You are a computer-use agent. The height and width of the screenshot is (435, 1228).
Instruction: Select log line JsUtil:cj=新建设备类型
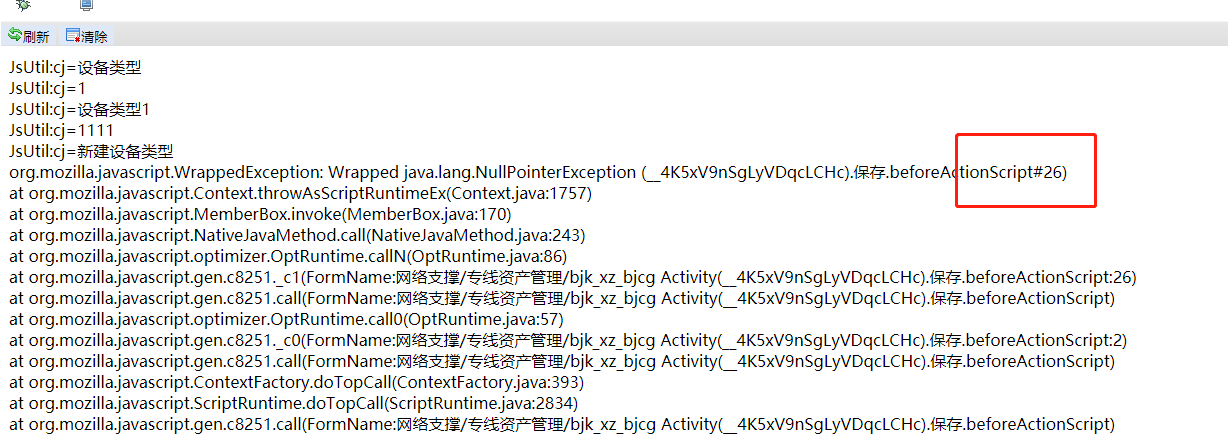point(92,151)
